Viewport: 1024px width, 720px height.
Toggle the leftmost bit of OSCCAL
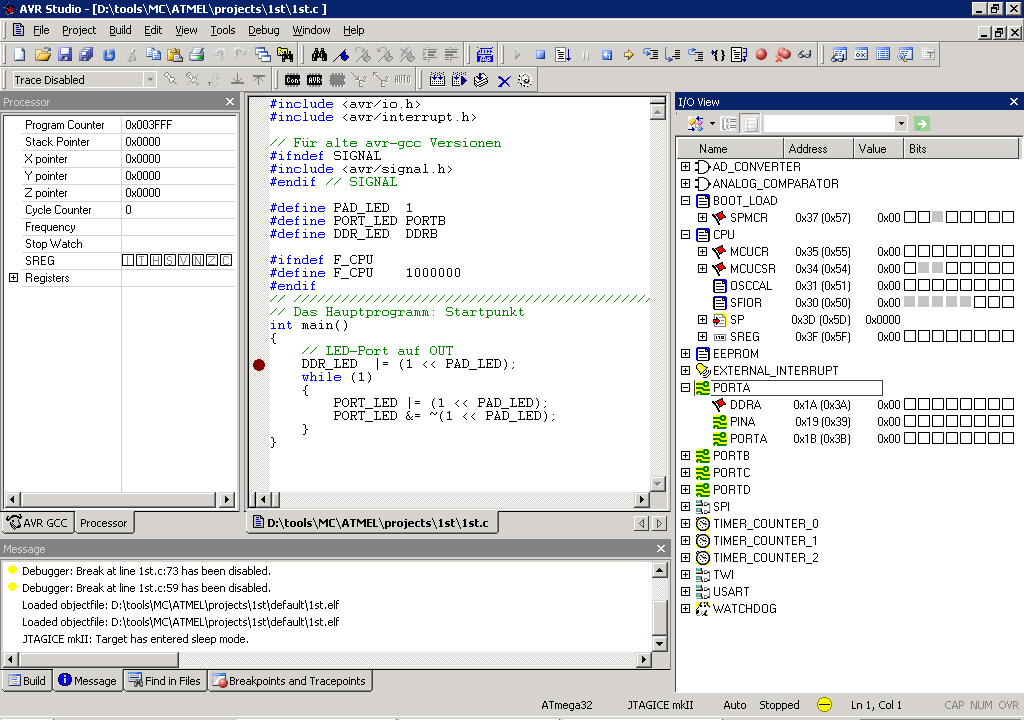coord(909,285)
